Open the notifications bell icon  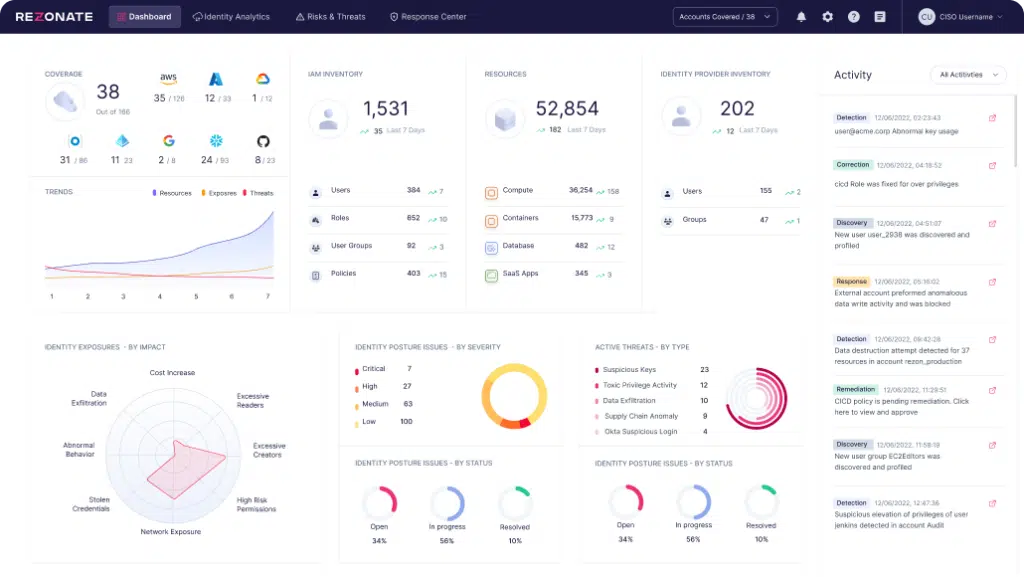[x=801, y=17]
